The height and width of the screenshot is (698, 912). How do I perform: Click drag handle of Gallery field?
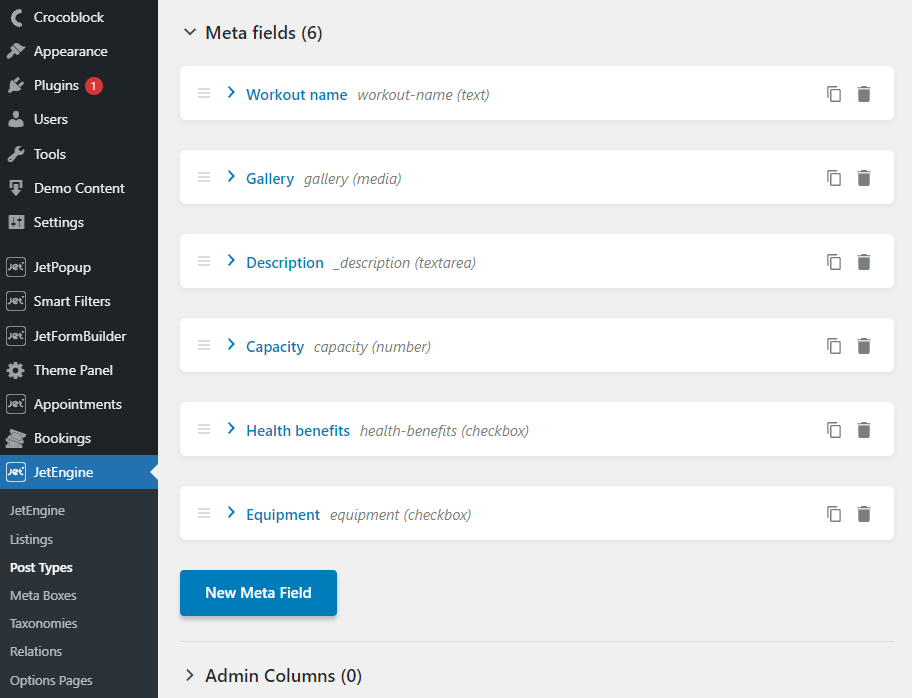[x=204, y=177]
